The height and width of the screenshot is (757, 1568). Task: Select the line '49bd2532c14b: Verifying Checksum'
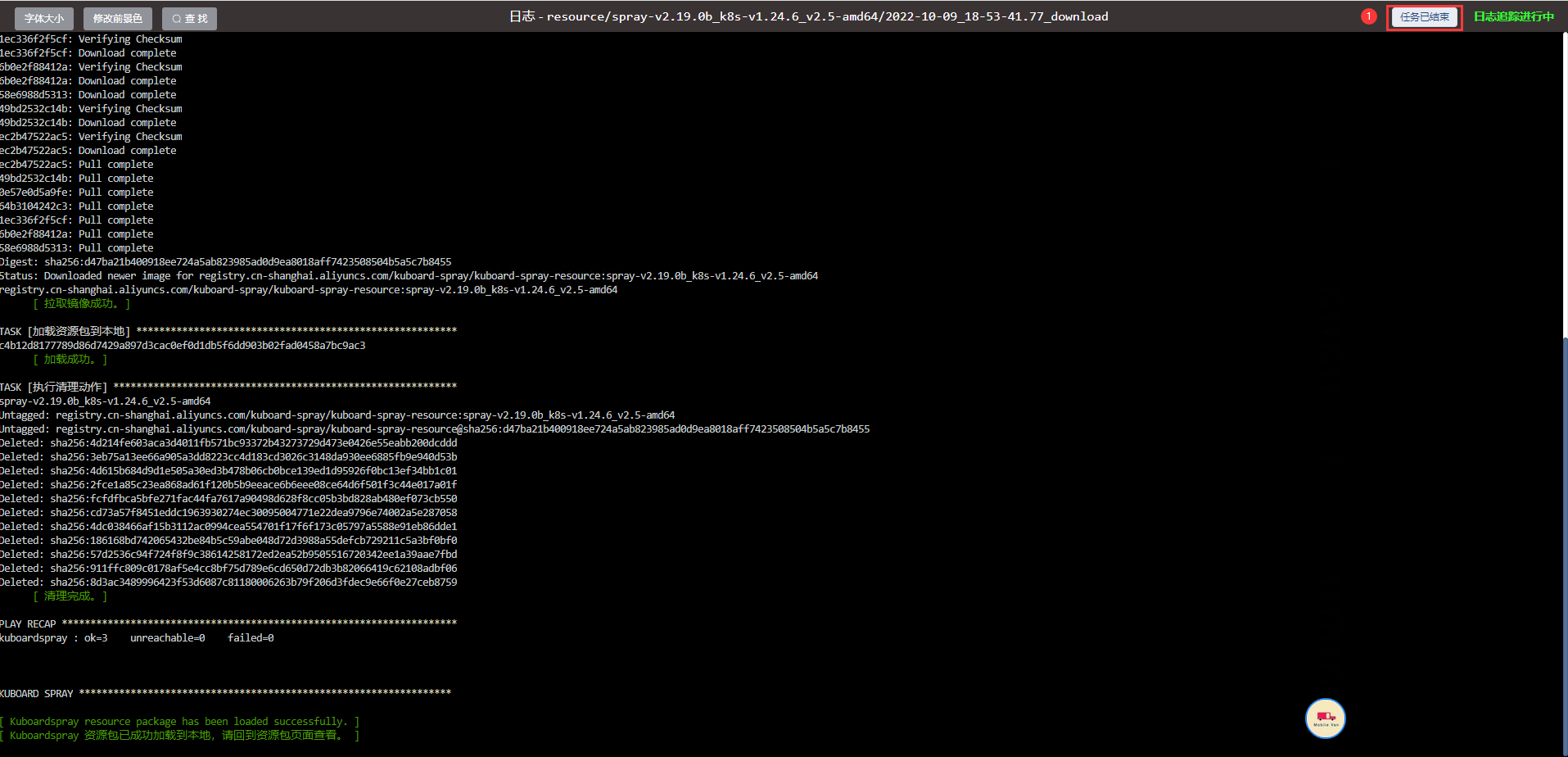(91, 109)
